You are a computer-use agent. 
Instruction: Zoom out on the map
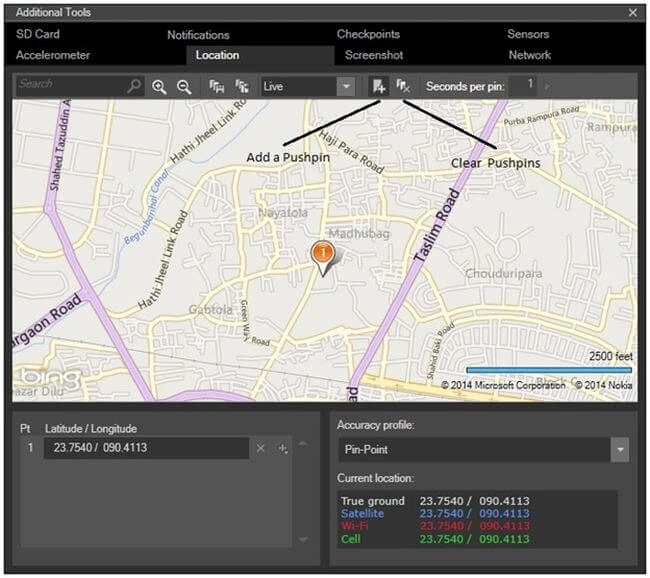tap(184, 87)
